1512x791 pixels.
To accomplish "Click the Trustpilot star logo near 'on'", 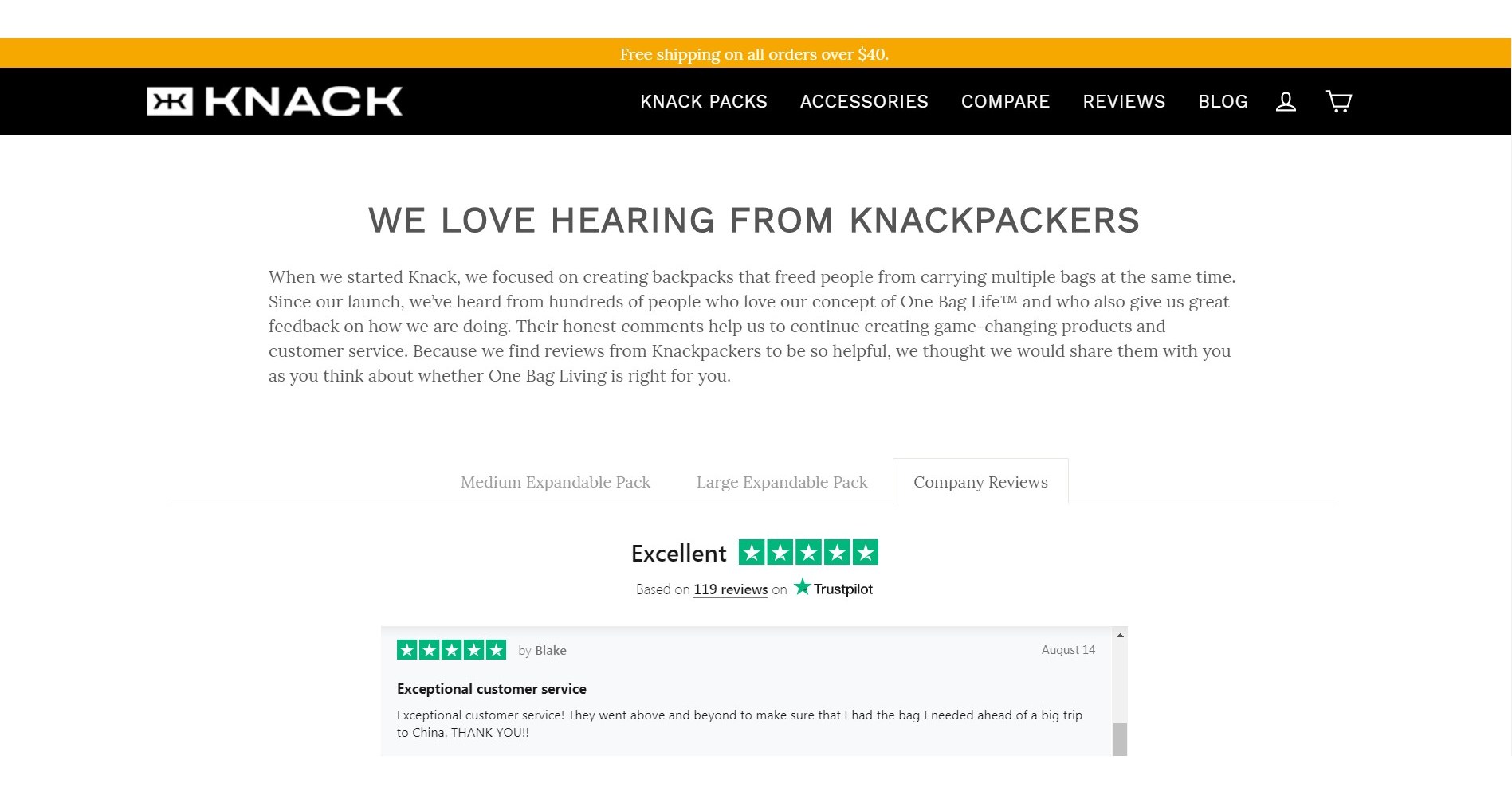I will click(803, 587).
